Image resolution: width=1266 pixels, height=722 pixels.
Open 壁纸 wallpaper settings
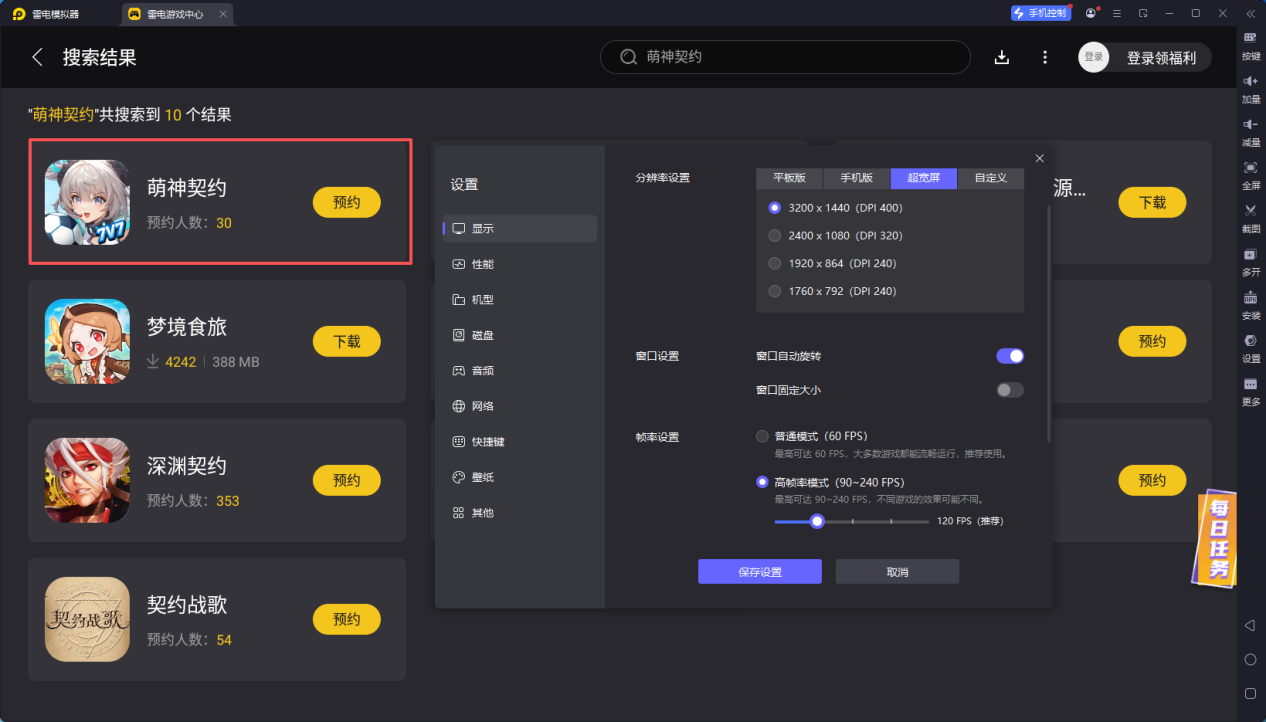(x=520, y=477)
